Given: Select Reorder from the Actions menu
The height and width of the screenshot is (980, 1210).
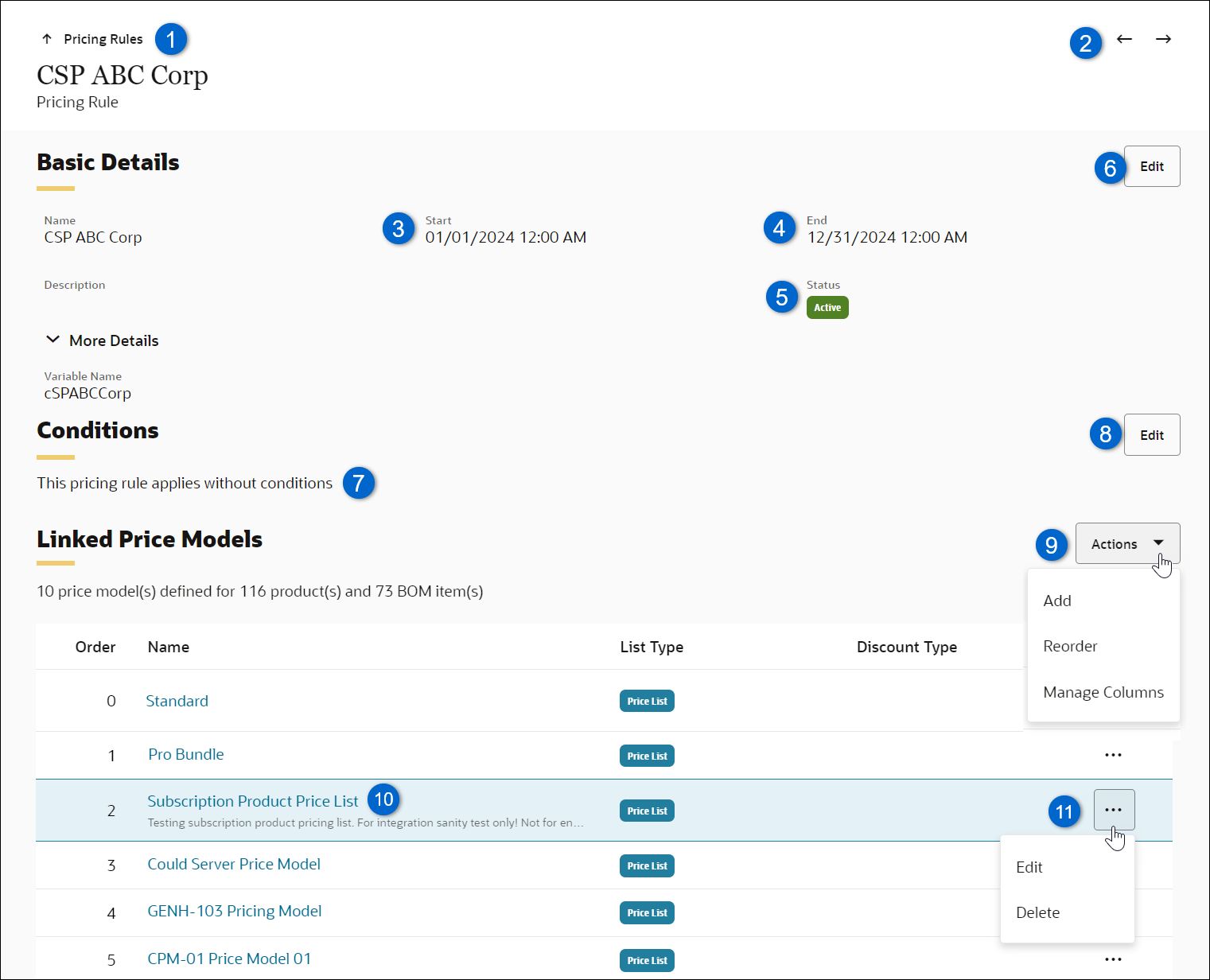Looking at the screenshot, I should pyautogui.click(x=1070, y=646).
